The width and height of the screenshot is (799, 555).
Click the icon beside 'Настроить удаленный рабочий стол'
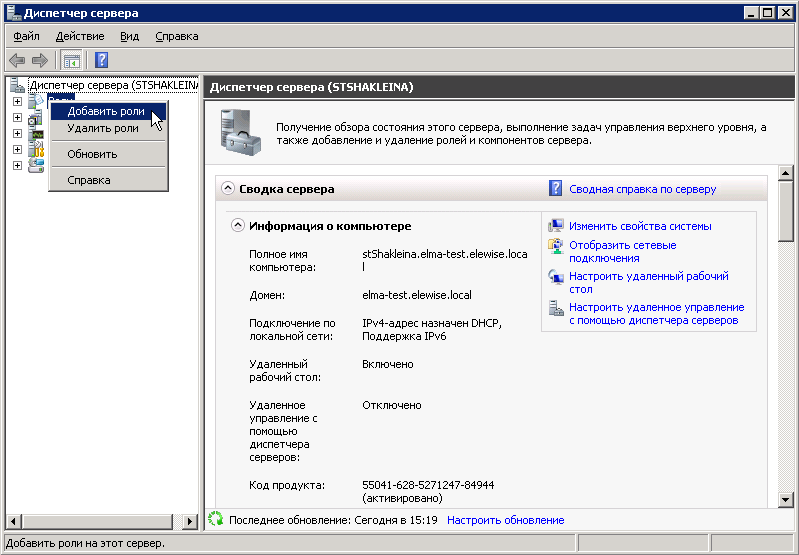tap(556, 277)
